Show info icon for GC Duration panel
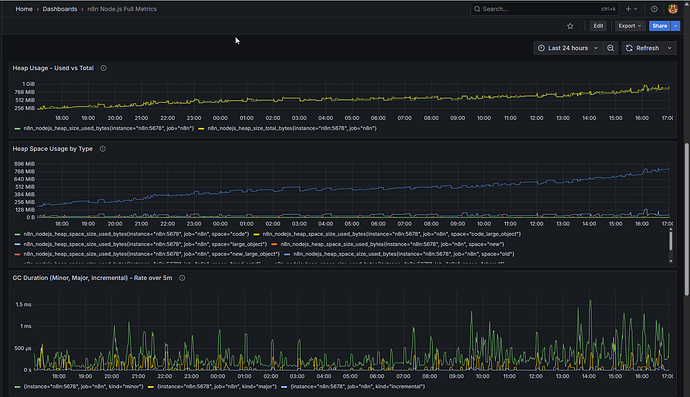This screenshot has width=690, height=397. [x=182, y=278]
